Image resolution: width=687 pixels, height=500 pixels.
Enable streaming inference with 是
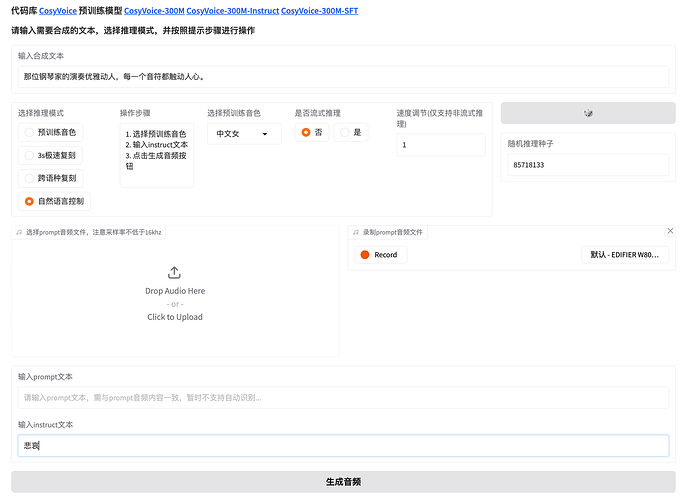(x=345, y=132)
